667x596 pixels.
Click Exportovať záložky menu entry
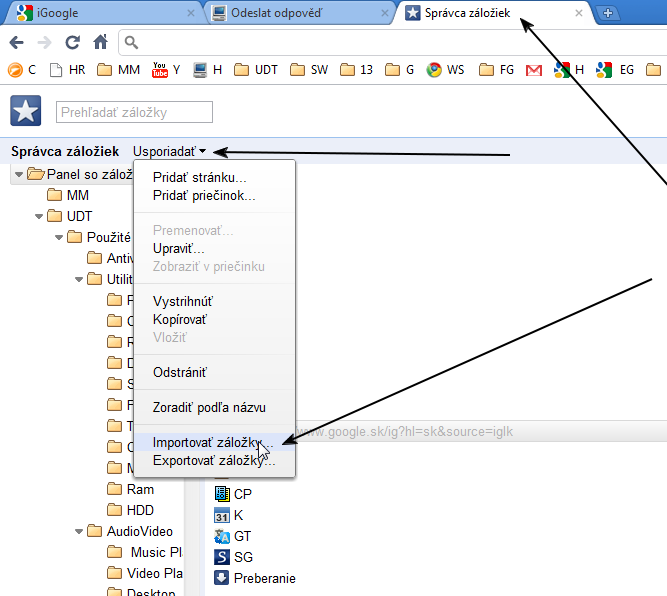click(214, 461)
